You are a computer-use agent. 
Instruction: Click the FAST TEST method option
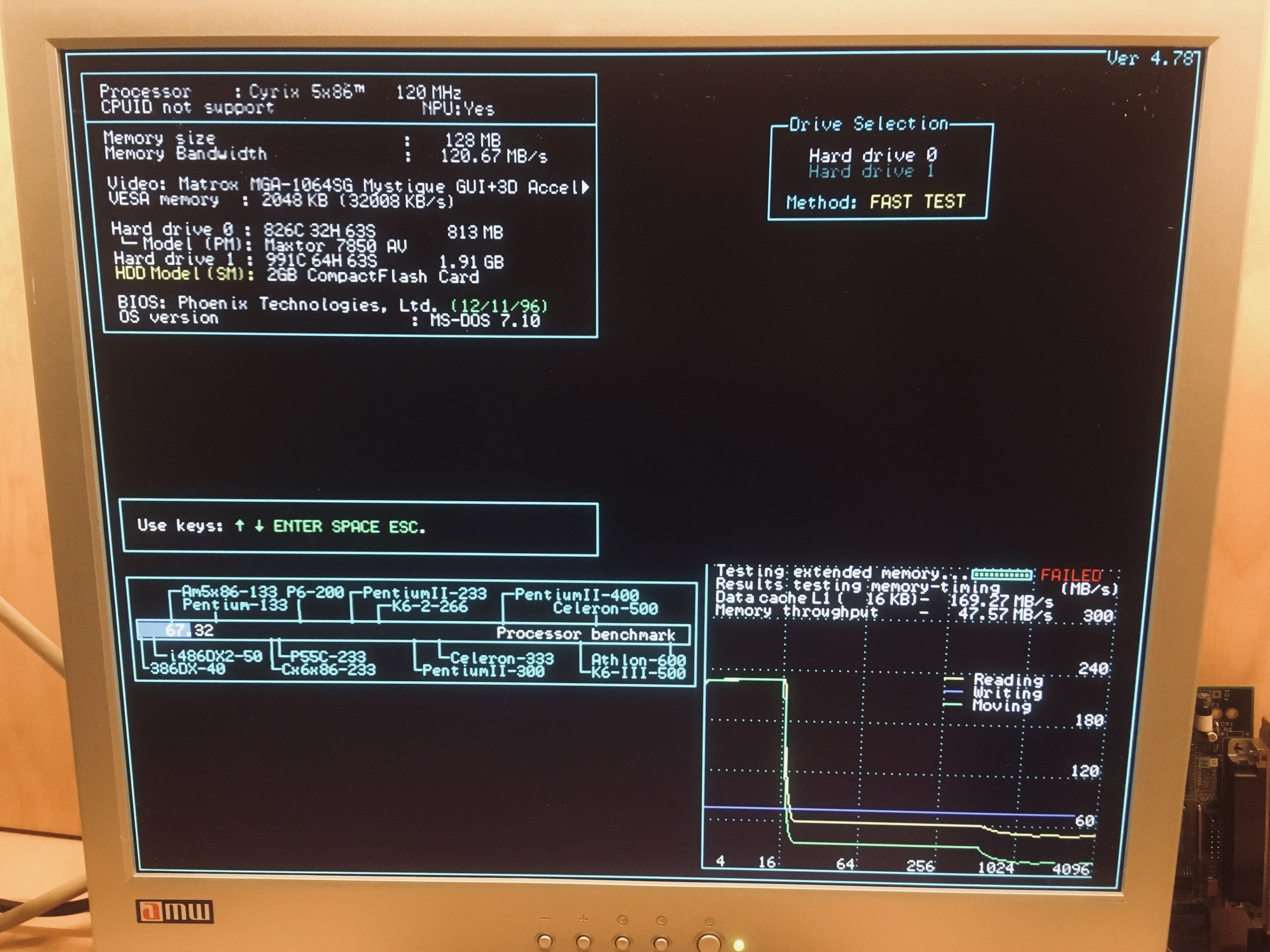pos(917,202)
